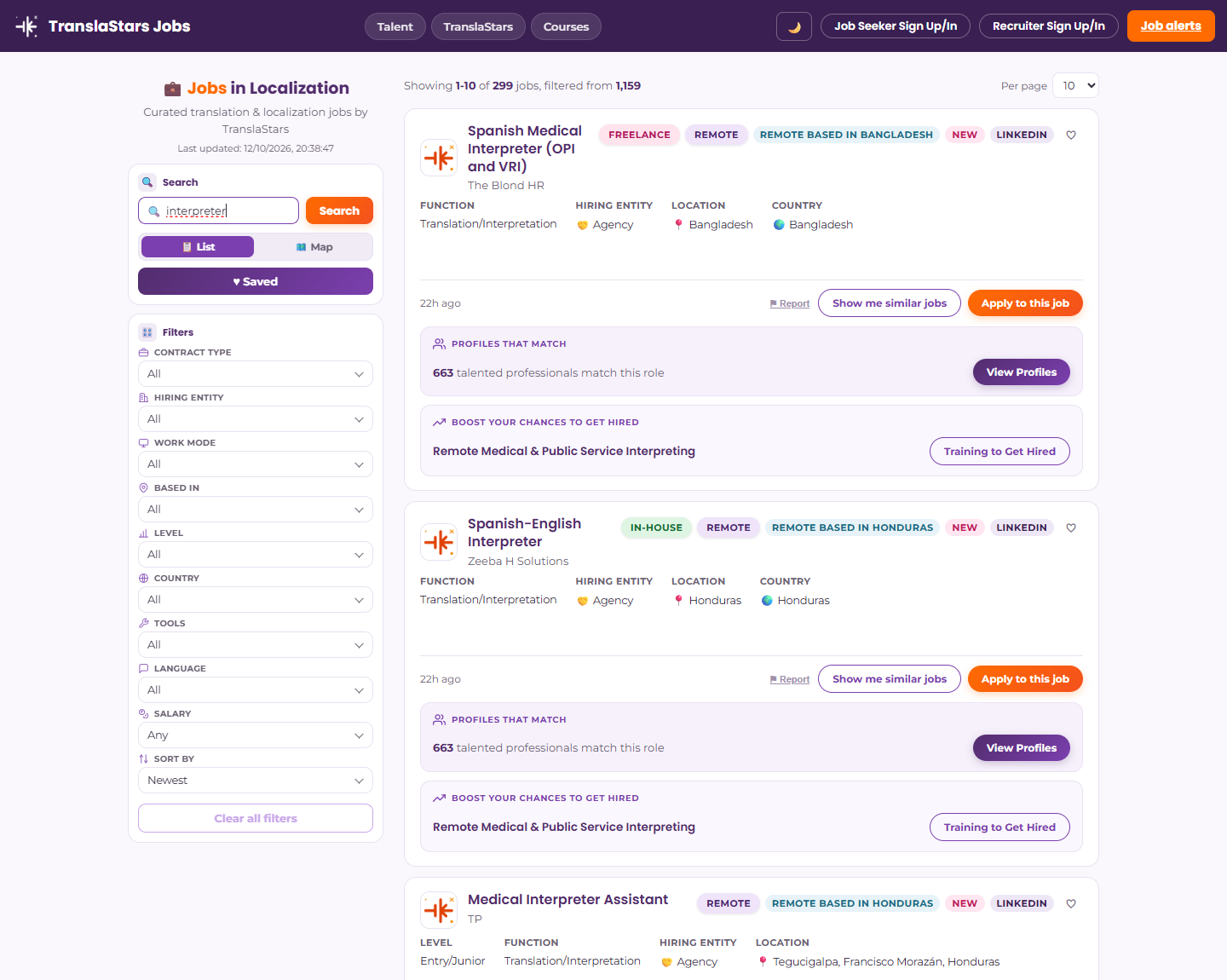Report the Spanish Medical Interpreter job

point(790,303)
